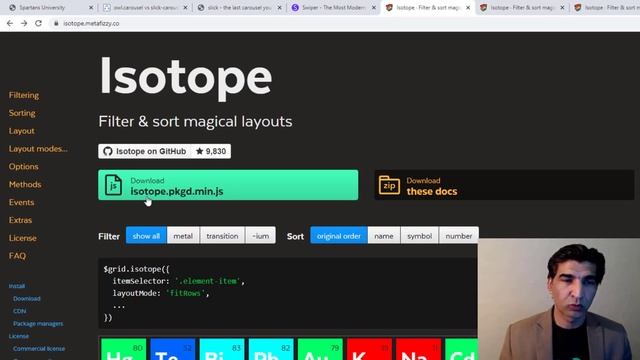The width and height of the screenshot is (640, 360).
Task: Close the second Isotope tab
Action: [x=562, y=7]
